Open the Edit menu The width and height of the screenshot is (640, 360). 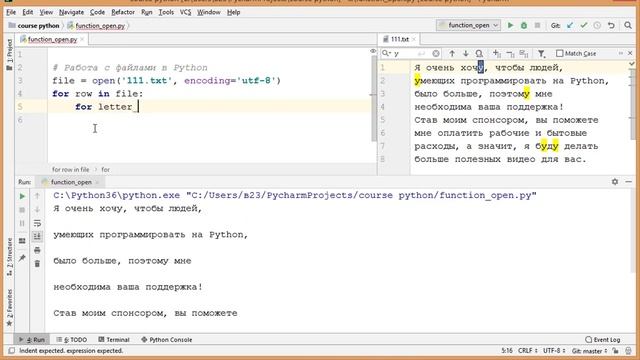(x=27, y=12)
